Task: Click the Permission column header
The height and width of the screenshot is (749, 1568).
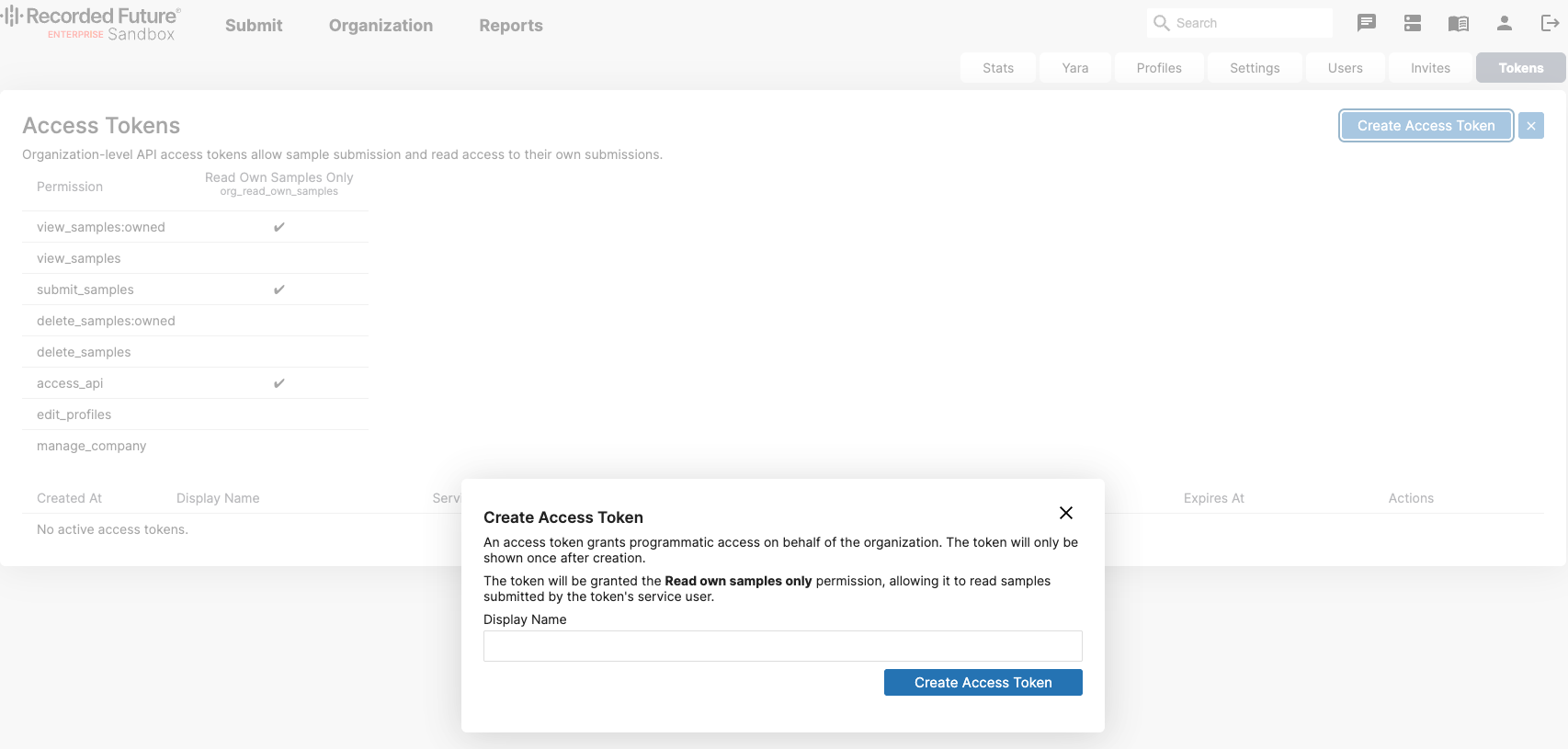Action: click(70, 187)
